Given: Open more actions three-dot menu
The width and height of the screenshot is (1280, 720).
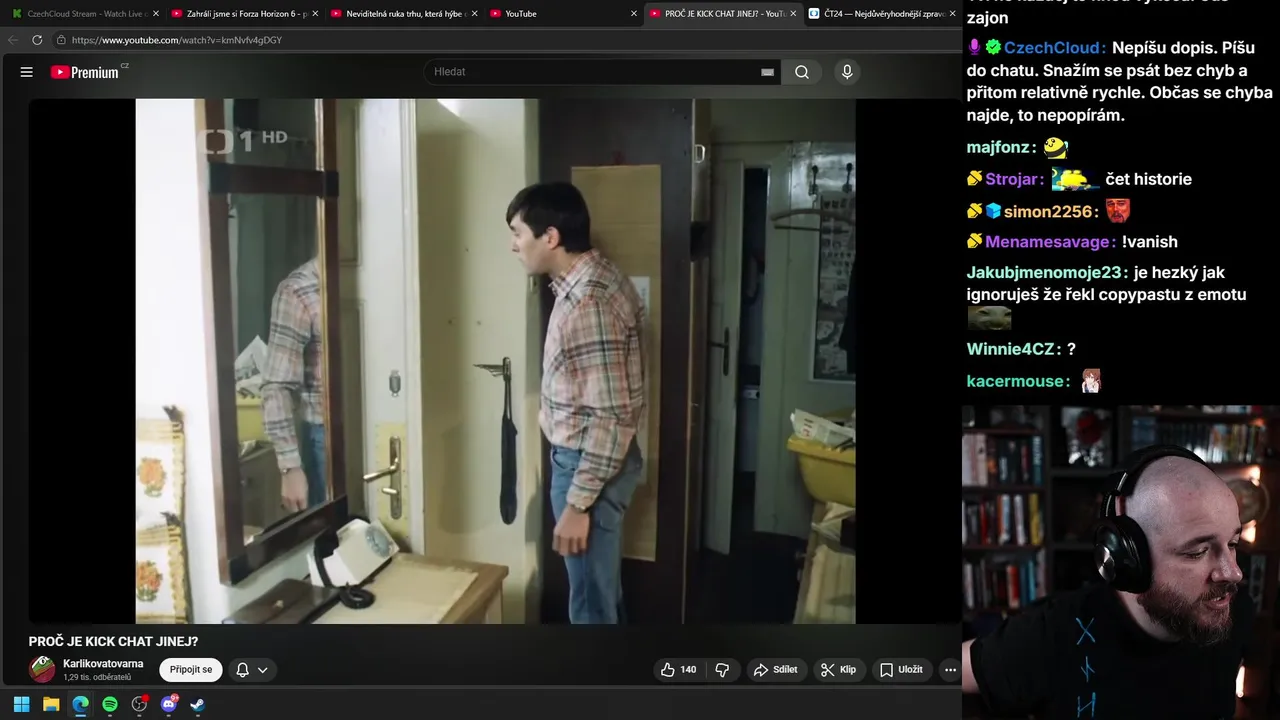Looking at the screenshot, I should click(950, 670).
